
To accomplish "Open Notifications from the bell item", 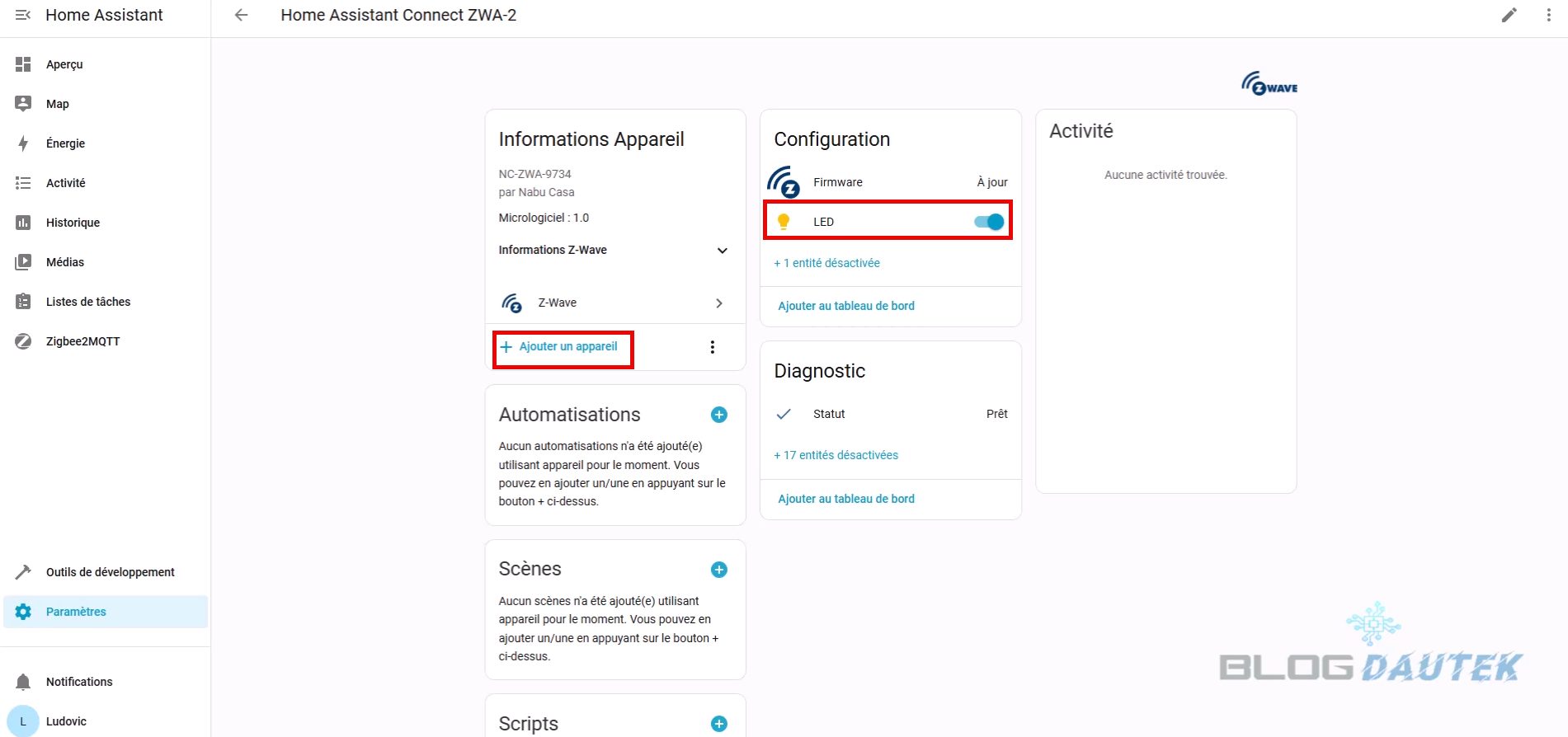I will [x=79, y=682].
